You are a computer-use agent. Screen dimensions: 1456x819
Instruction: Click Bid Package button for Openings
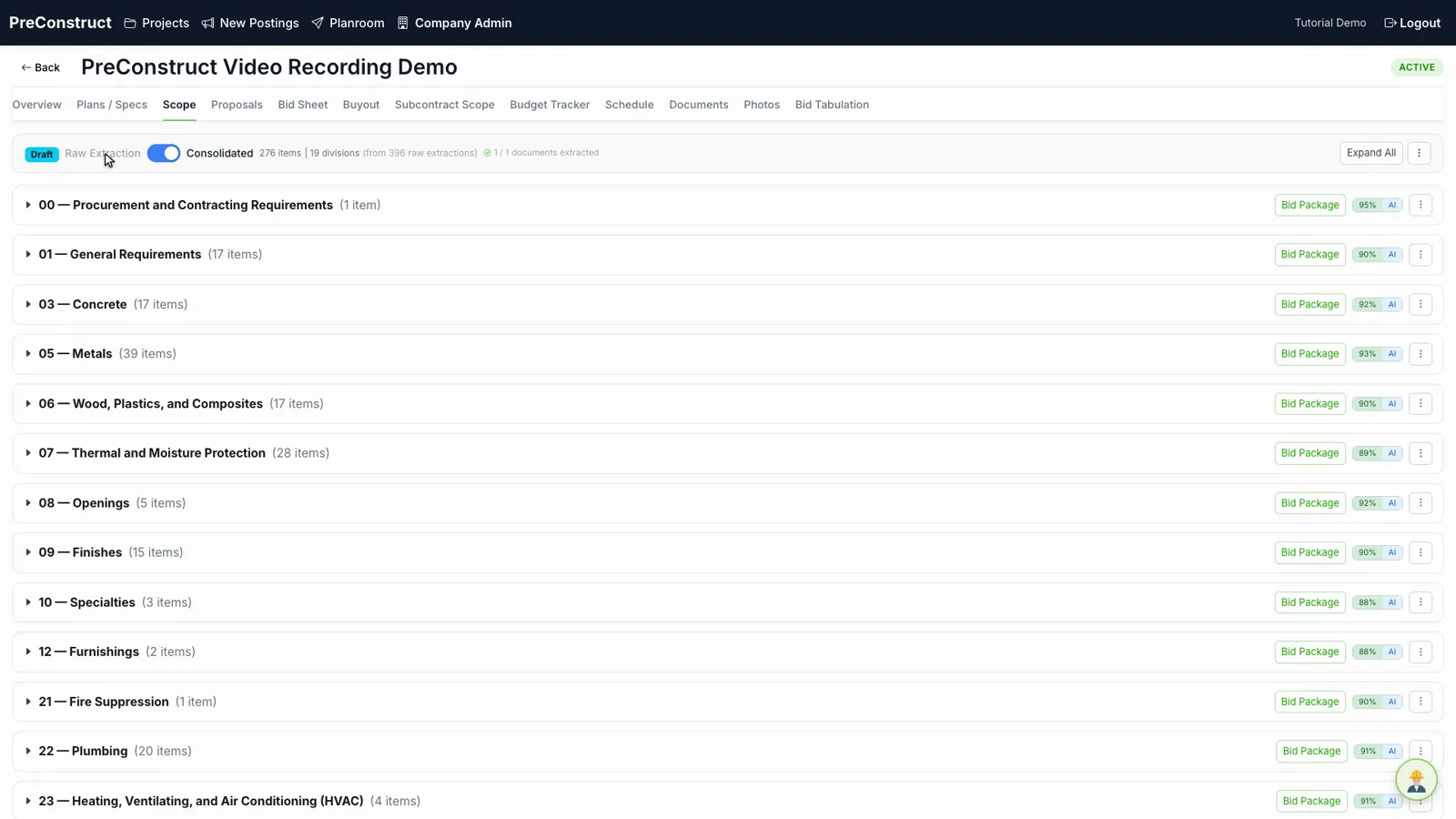click(1309, 503)
